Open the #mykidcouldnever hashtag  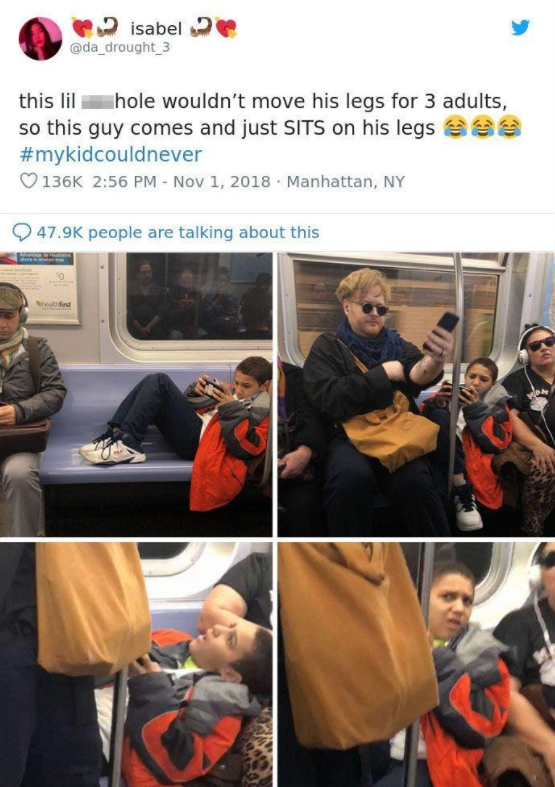point(110,155)
